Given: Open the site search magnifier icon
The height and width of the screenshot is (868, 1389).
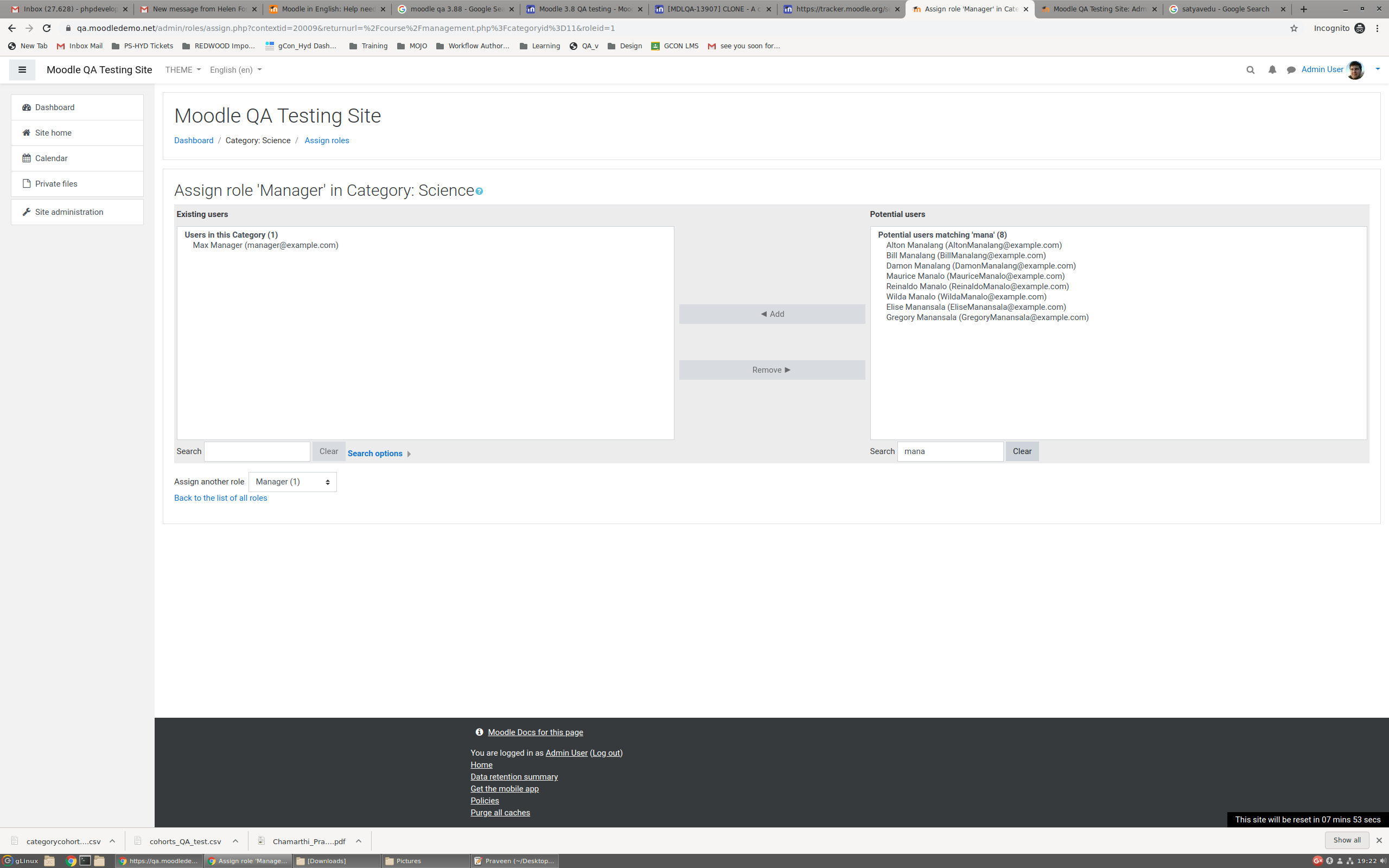Looking at the screenshot, I should (x=1250, y=70).
